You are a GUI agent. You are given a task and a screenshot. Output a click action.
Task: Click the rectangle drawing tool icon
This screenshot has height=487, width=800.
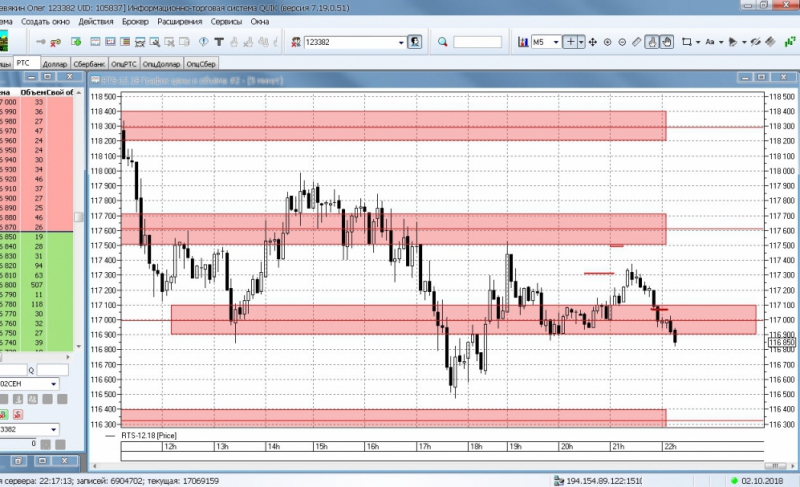click(687, 42)
